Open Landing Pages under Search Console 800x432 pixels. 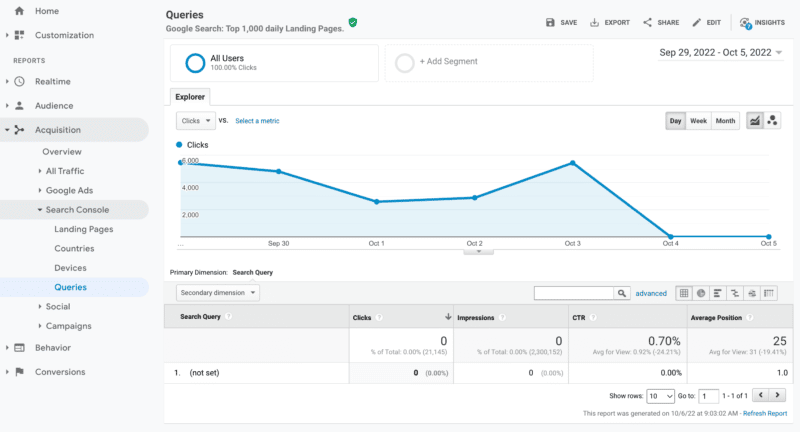[x=83, y=229]
